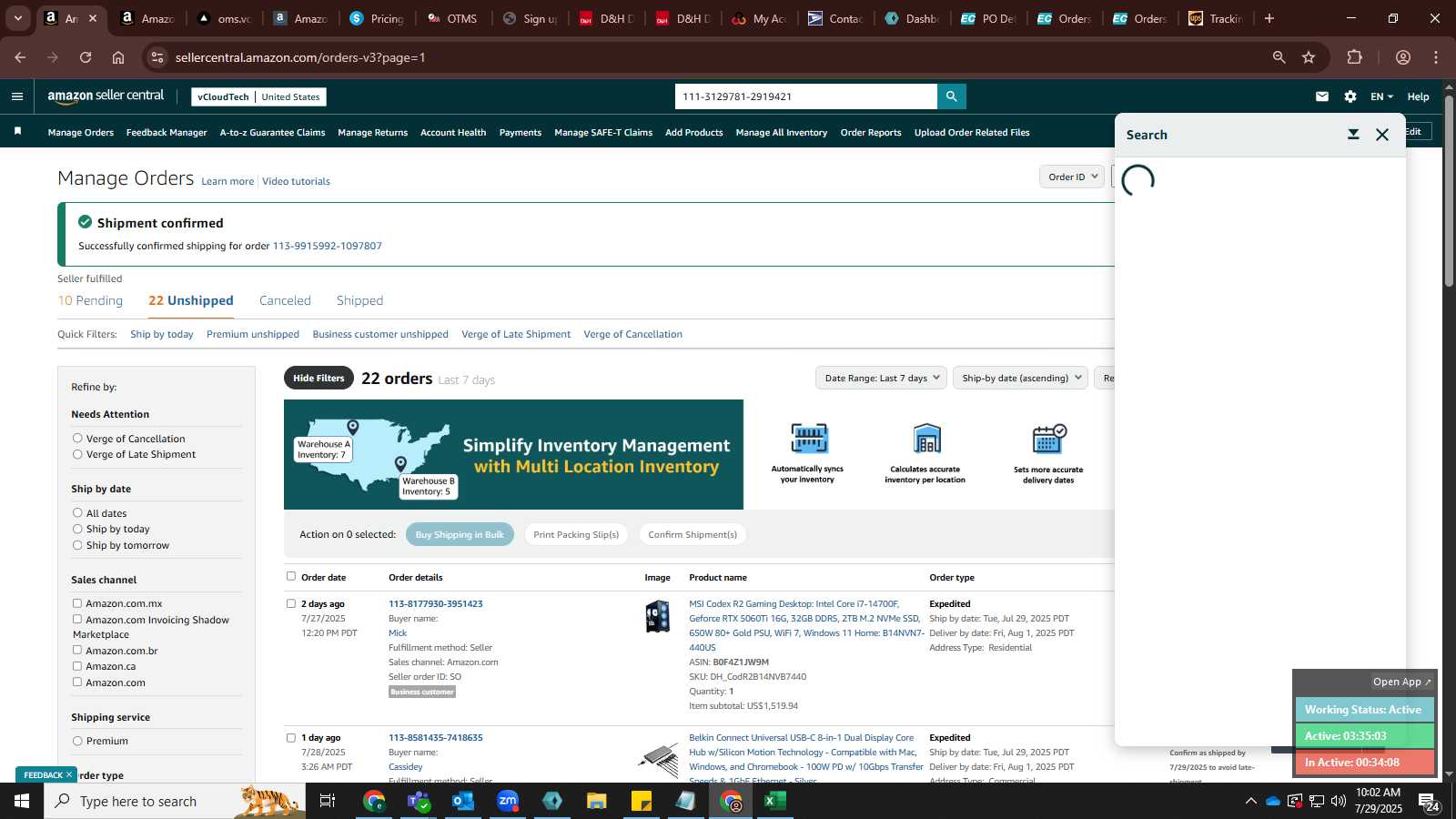
Task: Open Account Health in the navigation bar
Action: tap(453, 133)
